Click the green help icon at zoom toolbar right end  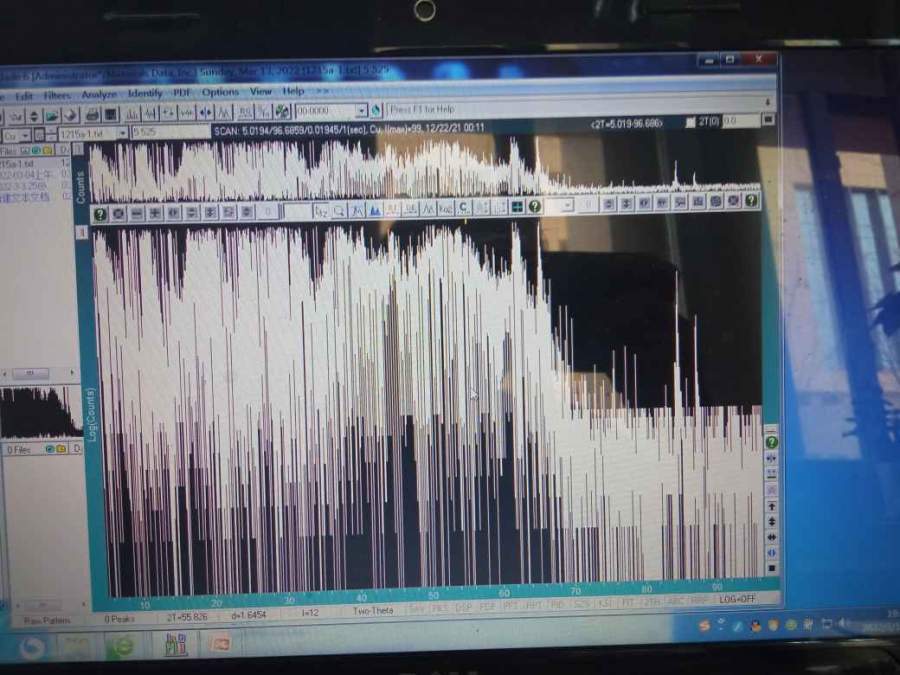coord(751,200)
